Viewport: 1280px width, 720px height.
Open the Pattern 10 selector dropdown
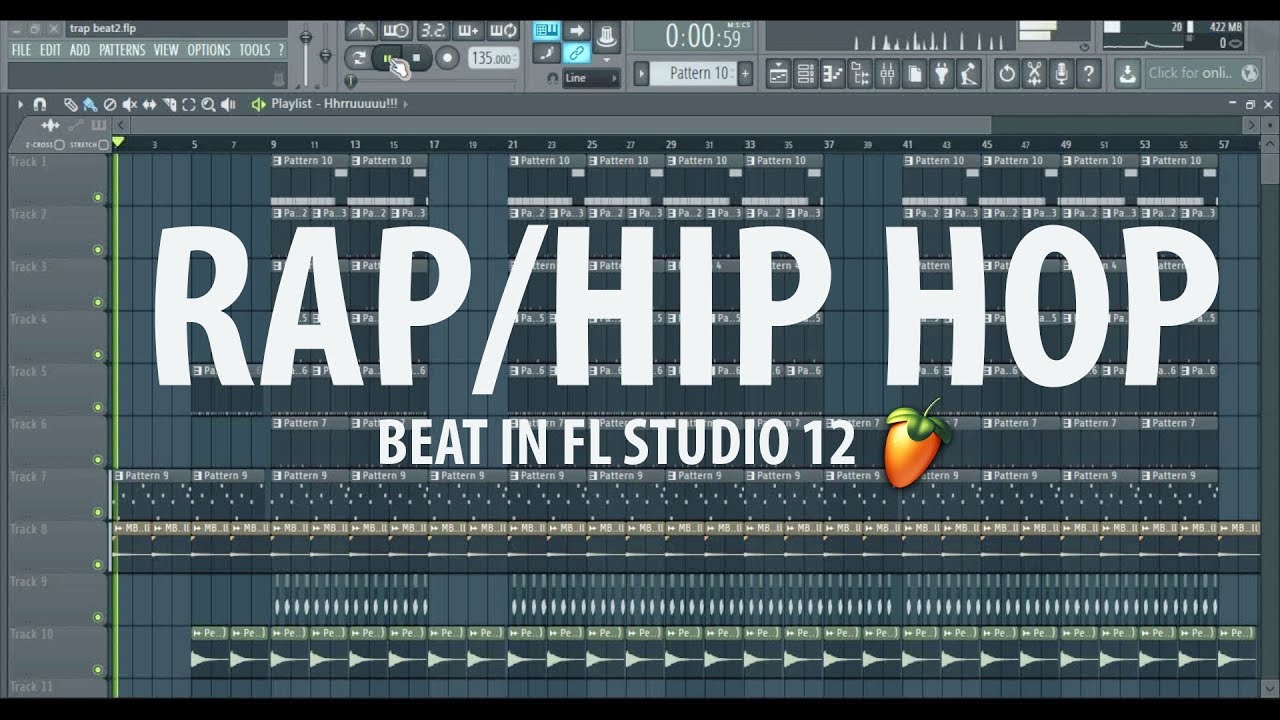[x=693, y=73]
